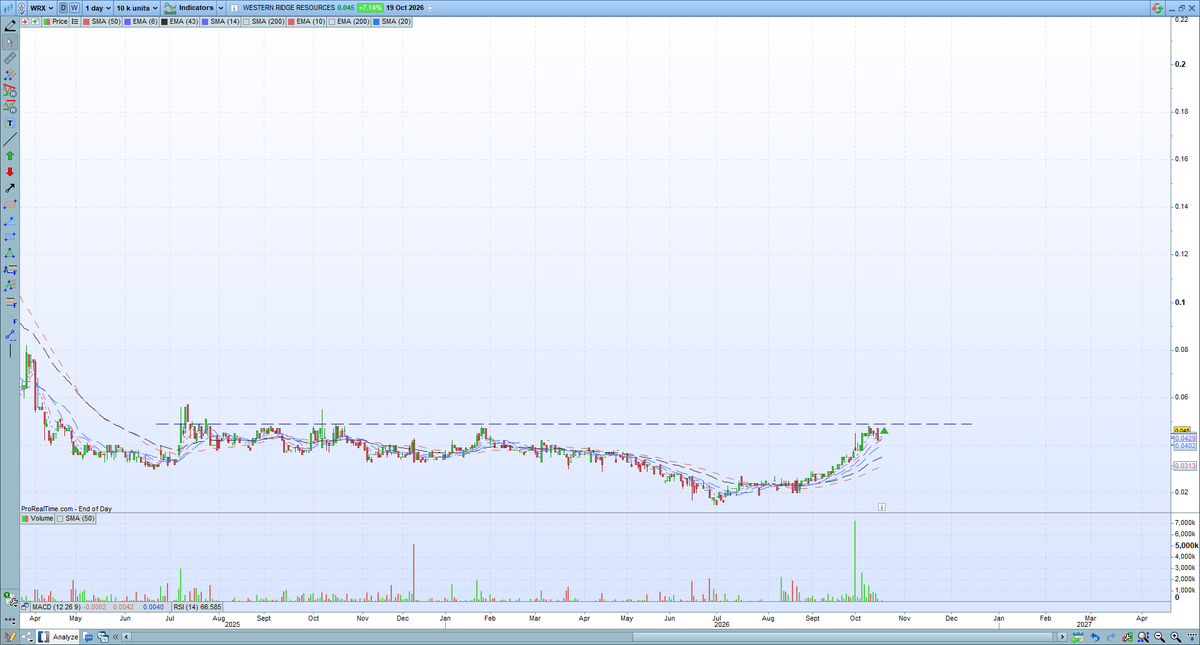Open the drawing objects pencil icon bottom-left

point(10,637)
